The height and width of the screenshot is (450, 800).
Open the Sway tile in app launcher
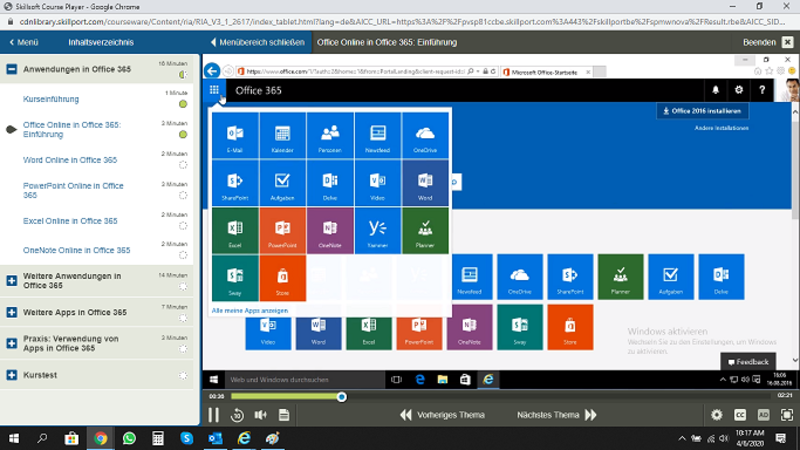pos(235,278)
